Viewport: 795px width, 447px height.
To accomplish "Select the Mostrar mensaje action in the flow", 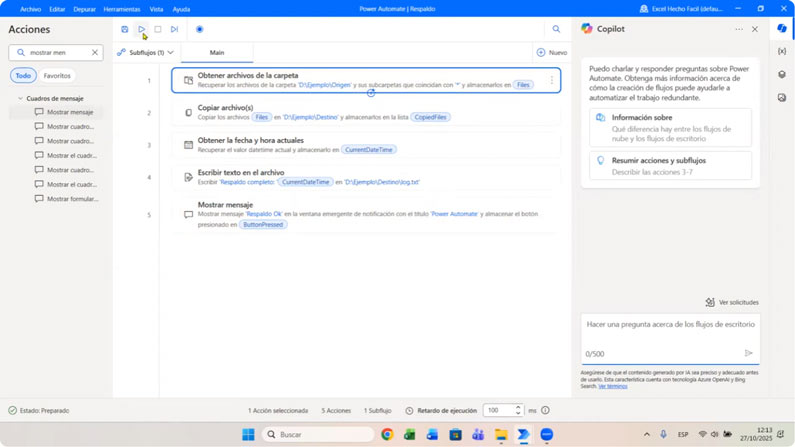I will tap(366, 215).
